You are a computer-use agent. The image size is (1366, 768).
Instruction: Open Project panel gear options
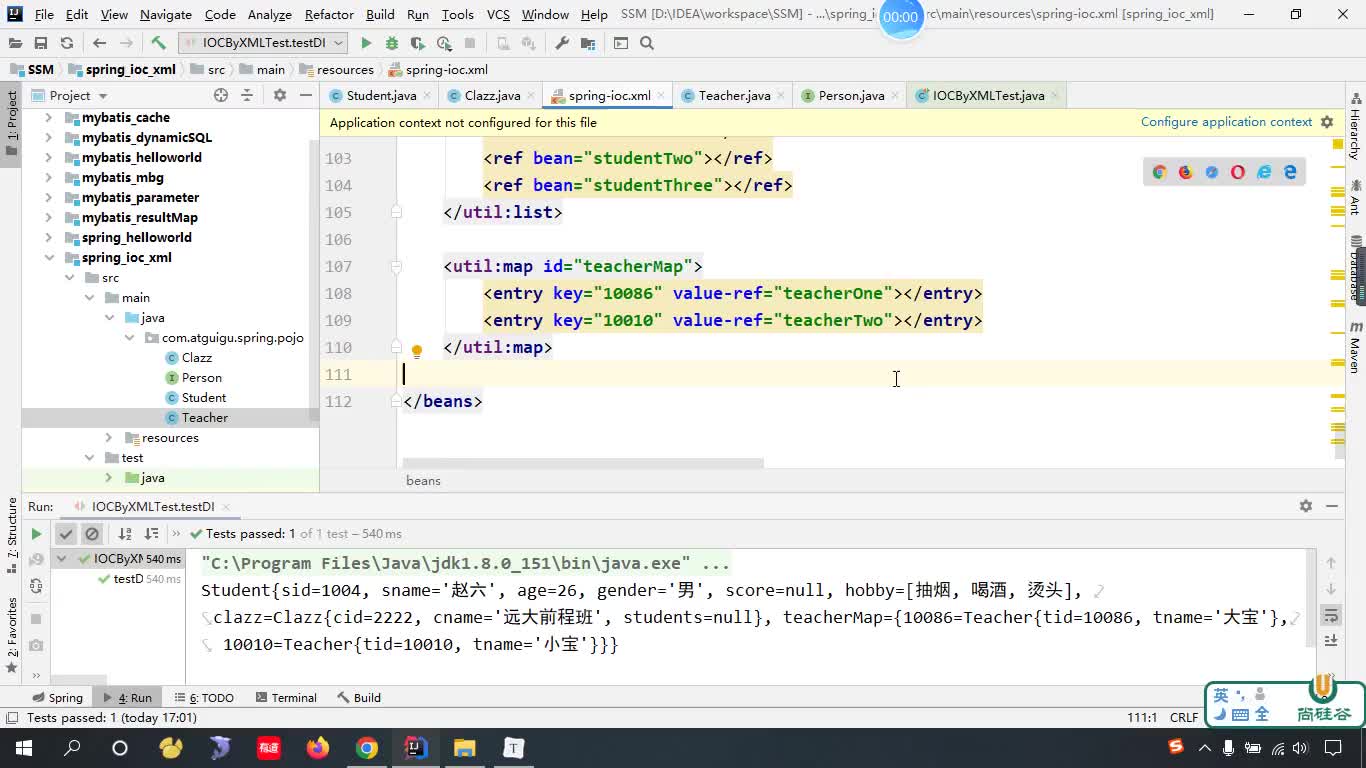(280, 95)
